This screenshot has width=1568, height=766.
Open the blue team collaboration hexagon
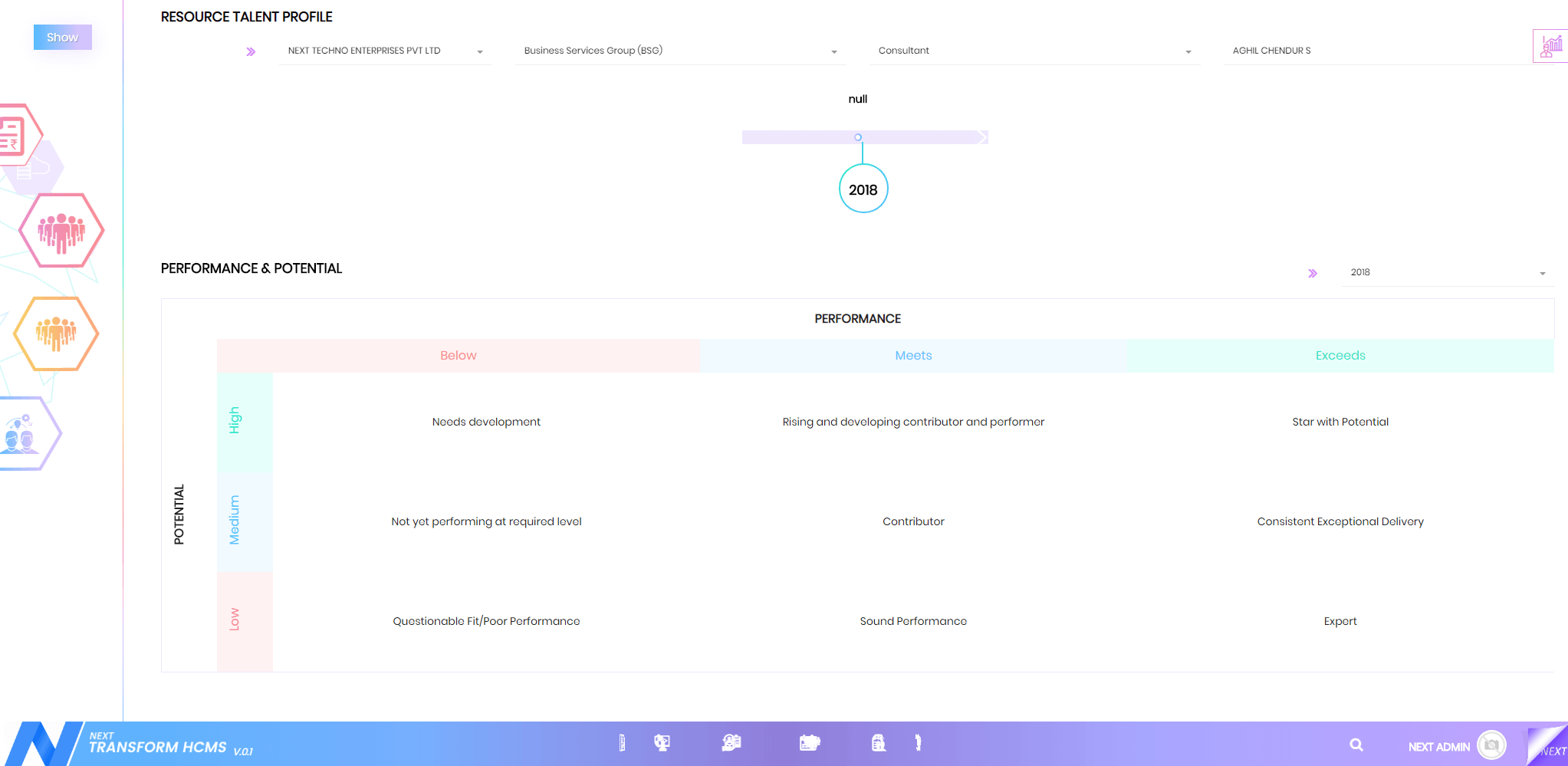coord(23,434)
